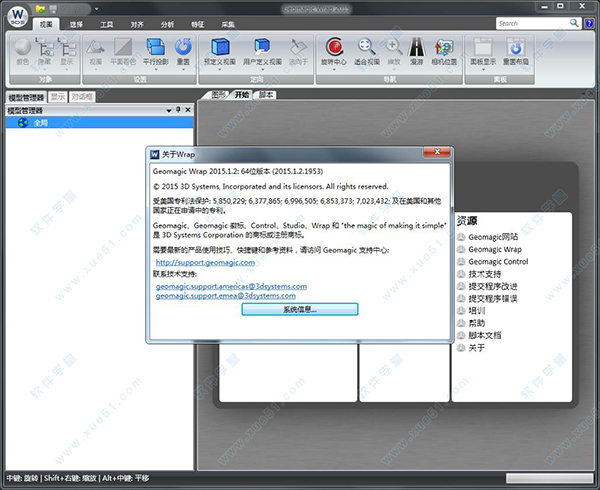The image size is (600, 490).
Task: Click the 平面着色 icon in the ribbon
Action: [x=123, y=47]
